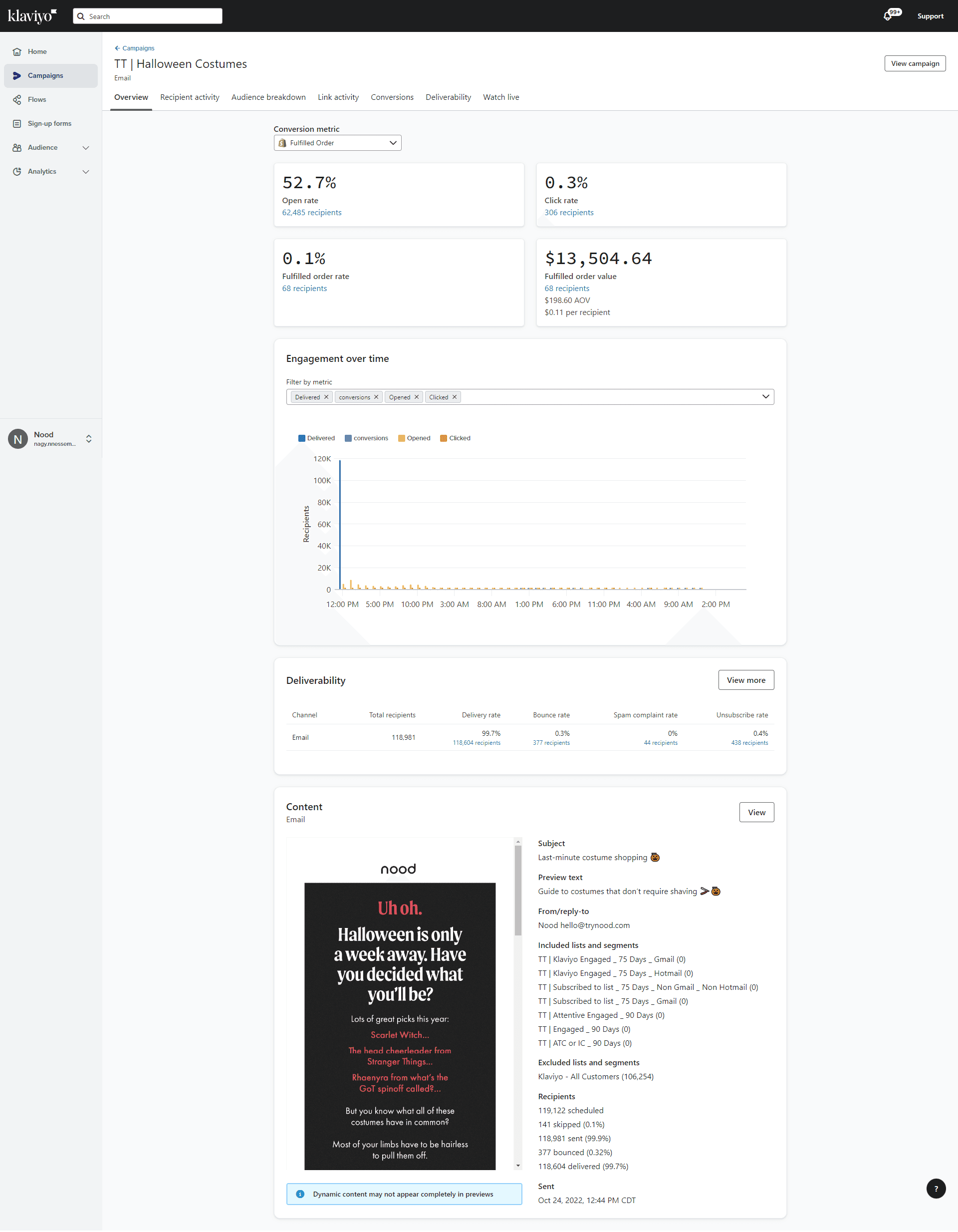958x1232 pixels.
Task: Click the Audience people icon
Action: coord(17,147)
